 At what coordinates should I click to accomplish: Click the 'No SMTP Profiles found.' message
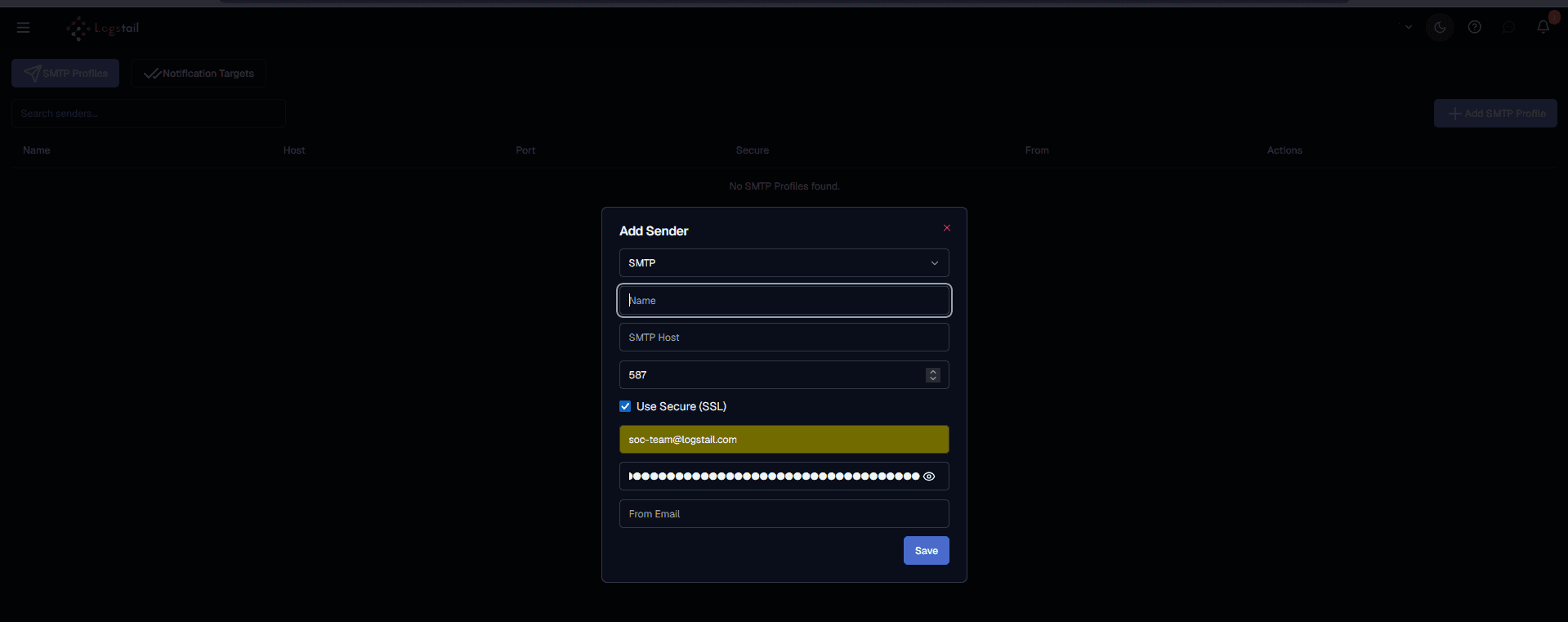click(x=784, y=186)
